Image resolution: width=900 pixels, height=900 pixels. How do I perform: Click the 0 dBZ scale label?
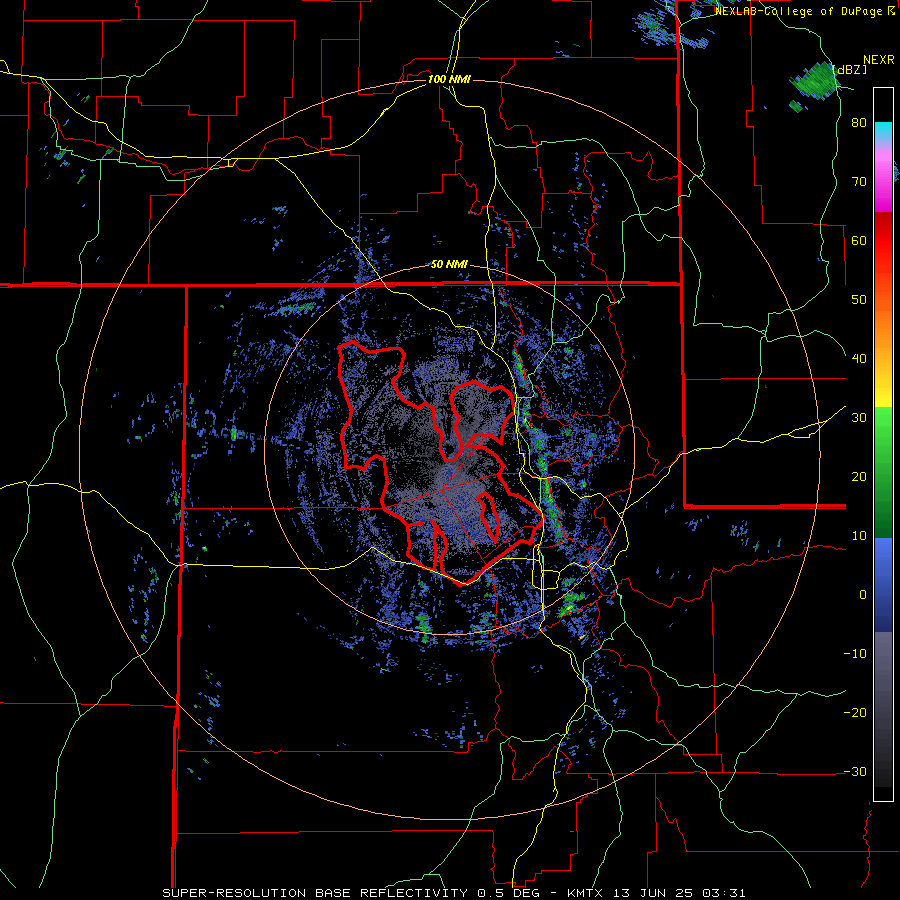[x=863, y=595]
